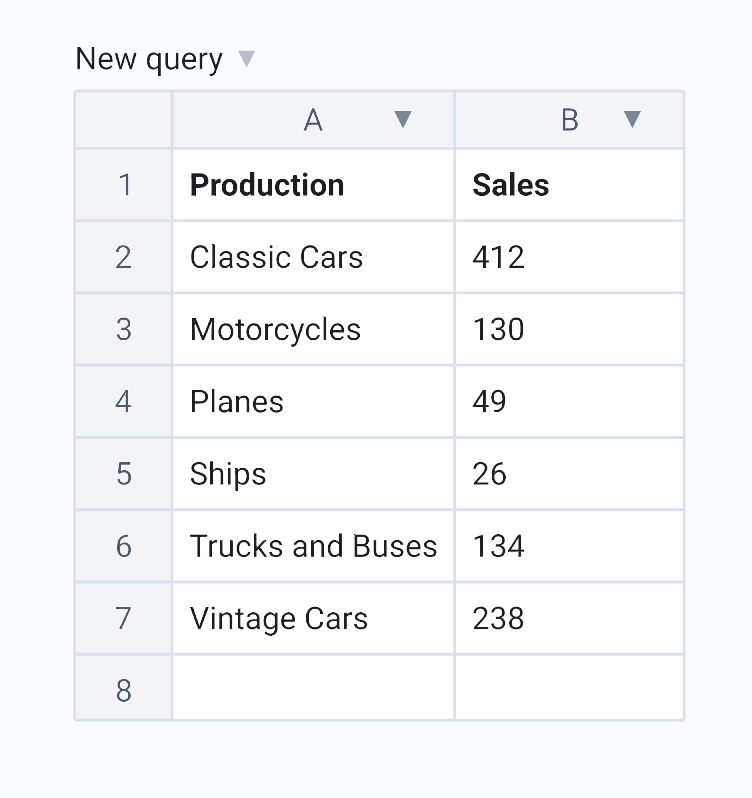Select column A header

(x=313, y=120)
